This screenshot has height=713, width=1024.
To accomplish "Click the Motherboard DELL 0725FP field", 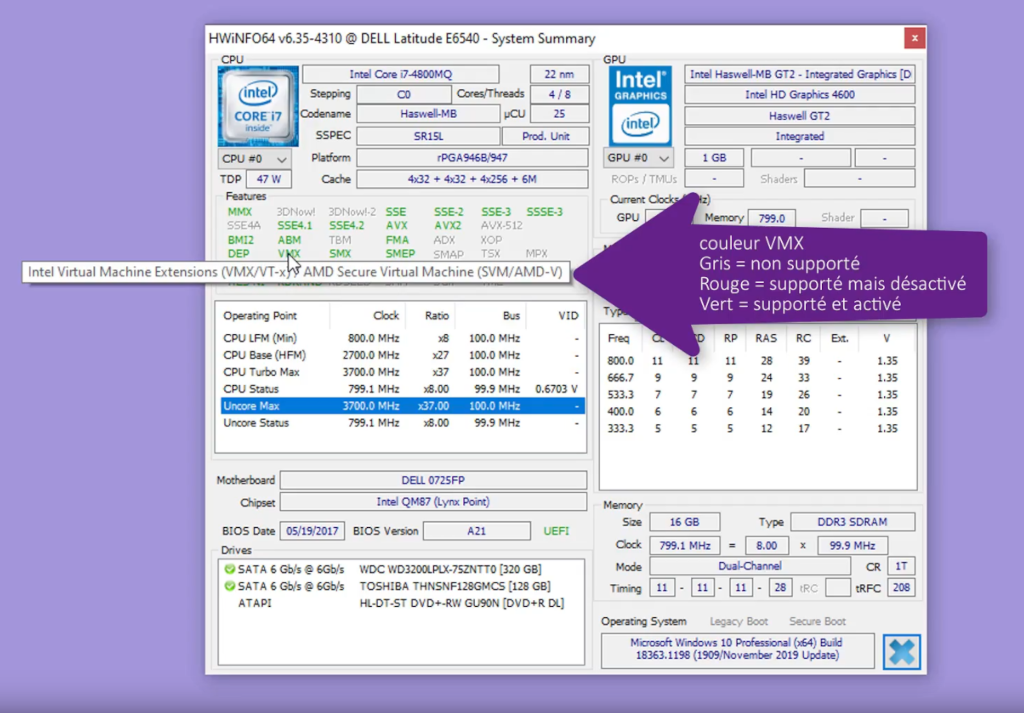I will coord(433,480).
